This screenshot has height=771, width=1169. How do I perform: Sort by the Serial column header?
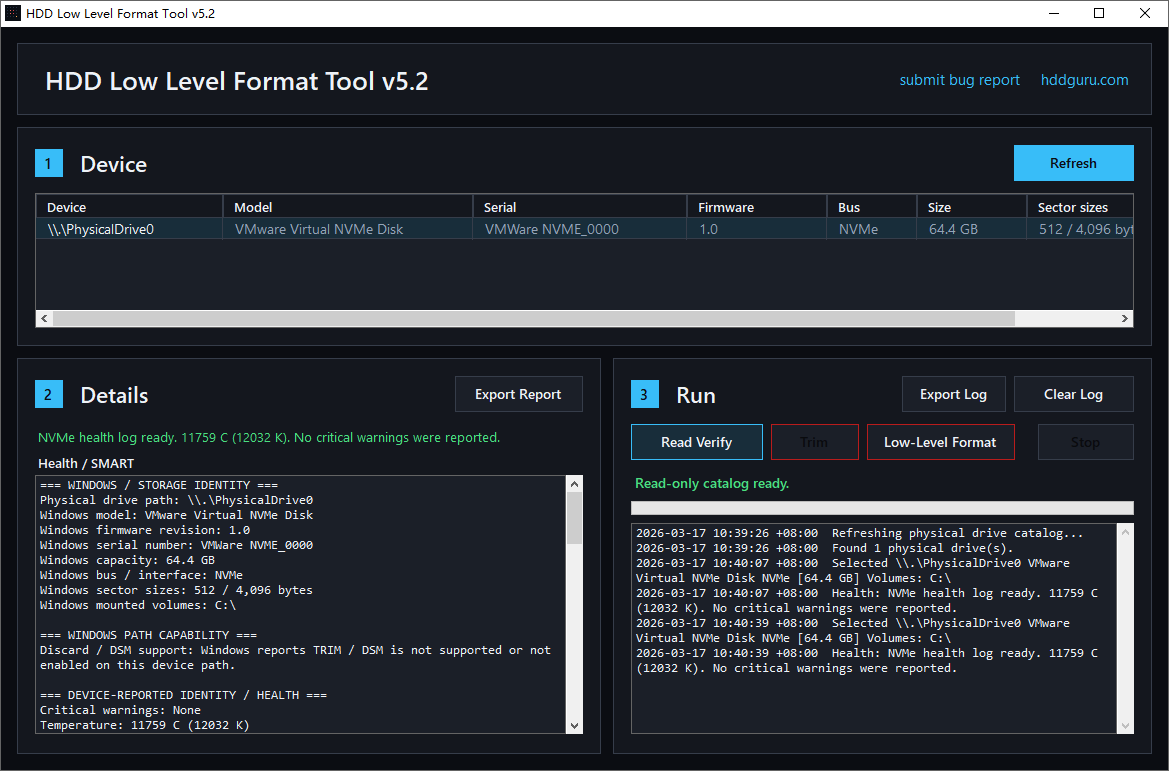[578, 207]
